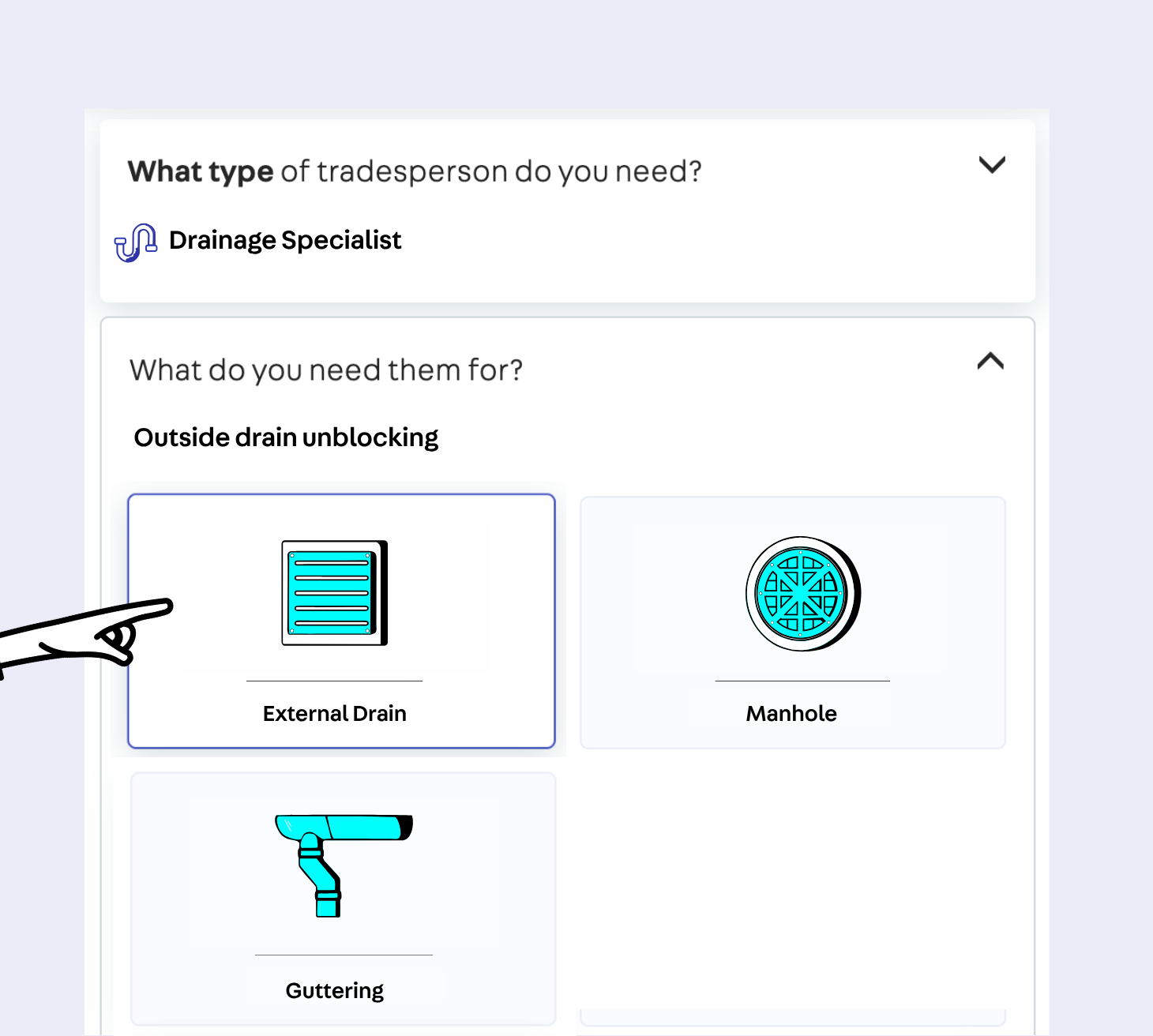Select the External Drain option card
The height and width of the screenshot is (1036, 1153).
coord(341,621)
